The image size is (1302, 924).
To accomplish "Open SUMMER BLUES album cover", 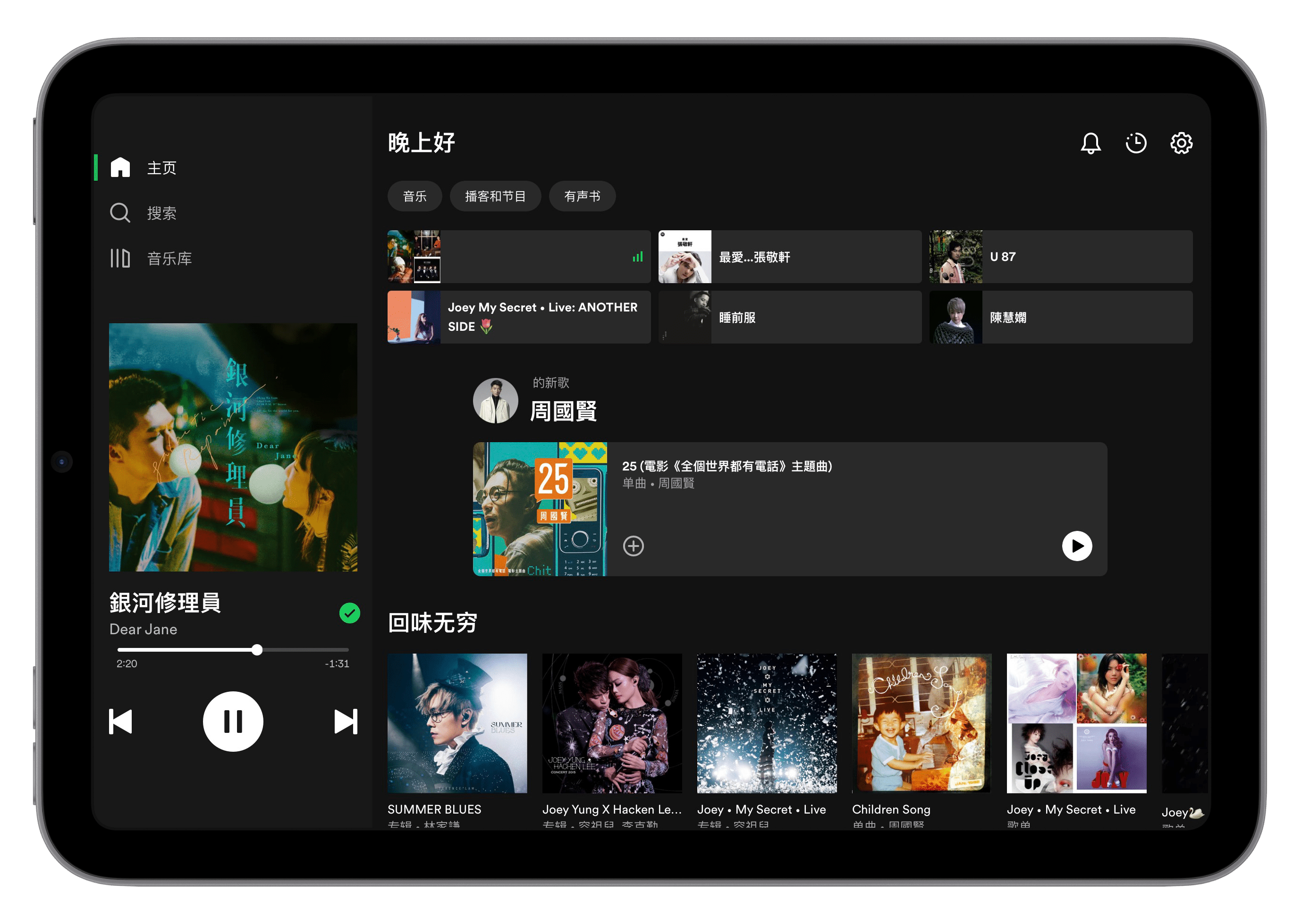I will pyautogui.click(x=457, y=723).
